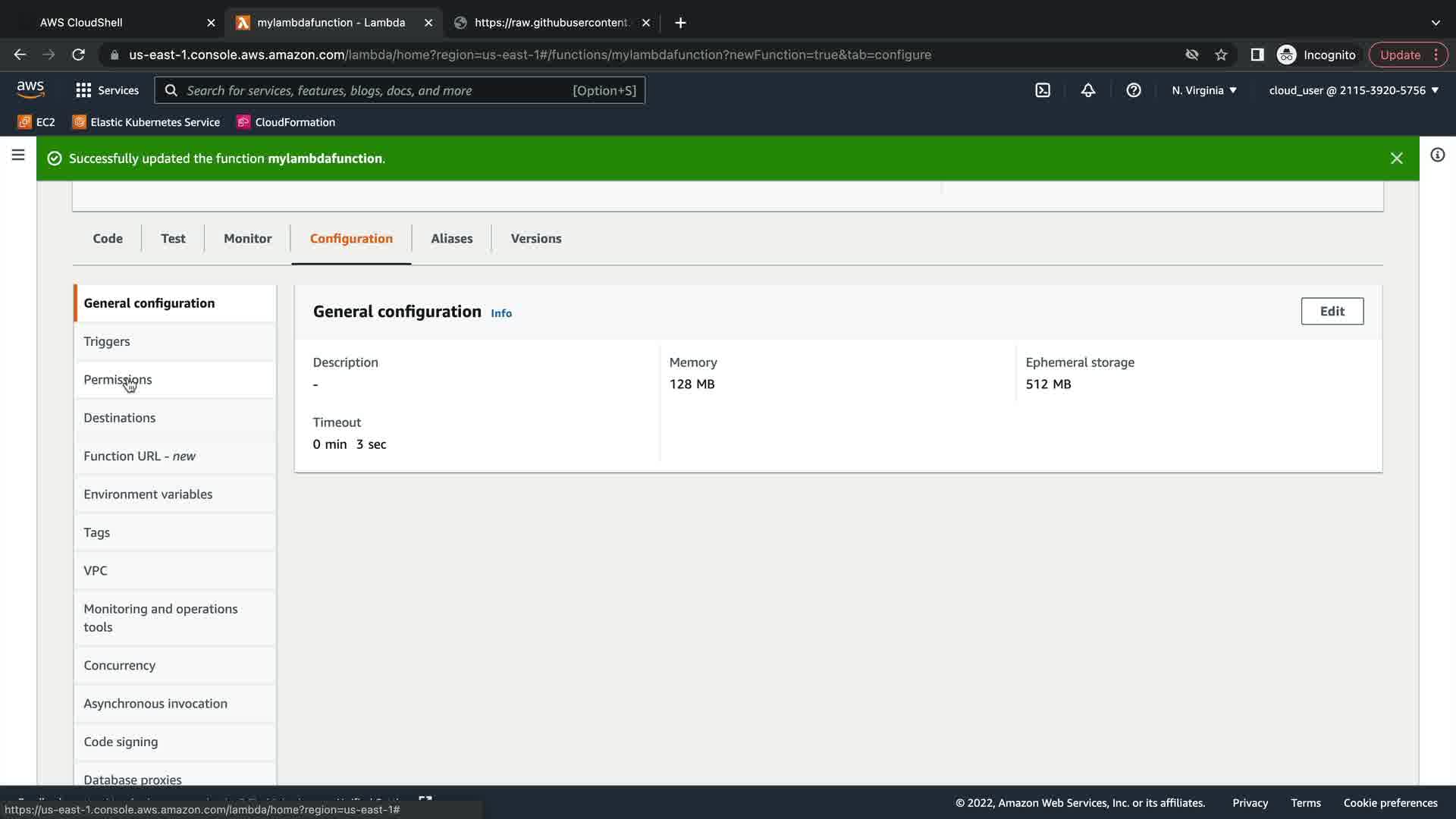1456x819 pixels.
Task: Click the Edit general configuration button
Action: coord(1332,311)
